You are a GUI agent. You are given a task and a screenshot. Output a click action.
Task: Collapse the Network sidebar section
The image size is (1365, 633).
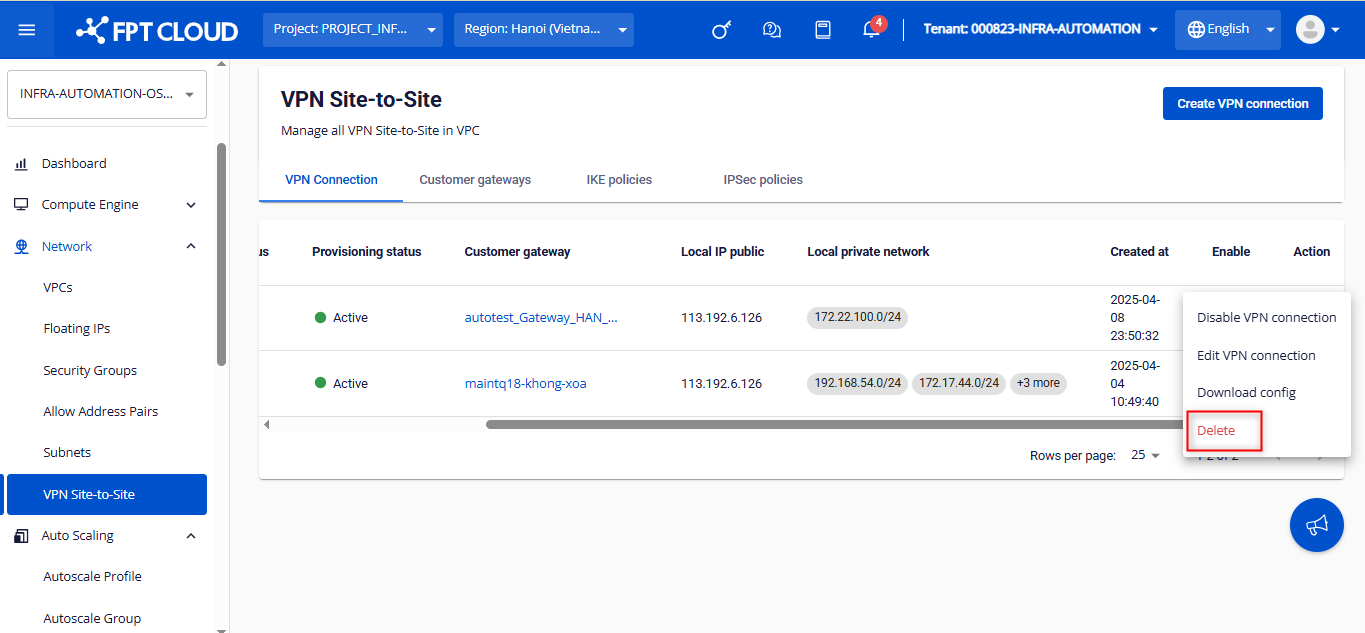pos(191,246)
